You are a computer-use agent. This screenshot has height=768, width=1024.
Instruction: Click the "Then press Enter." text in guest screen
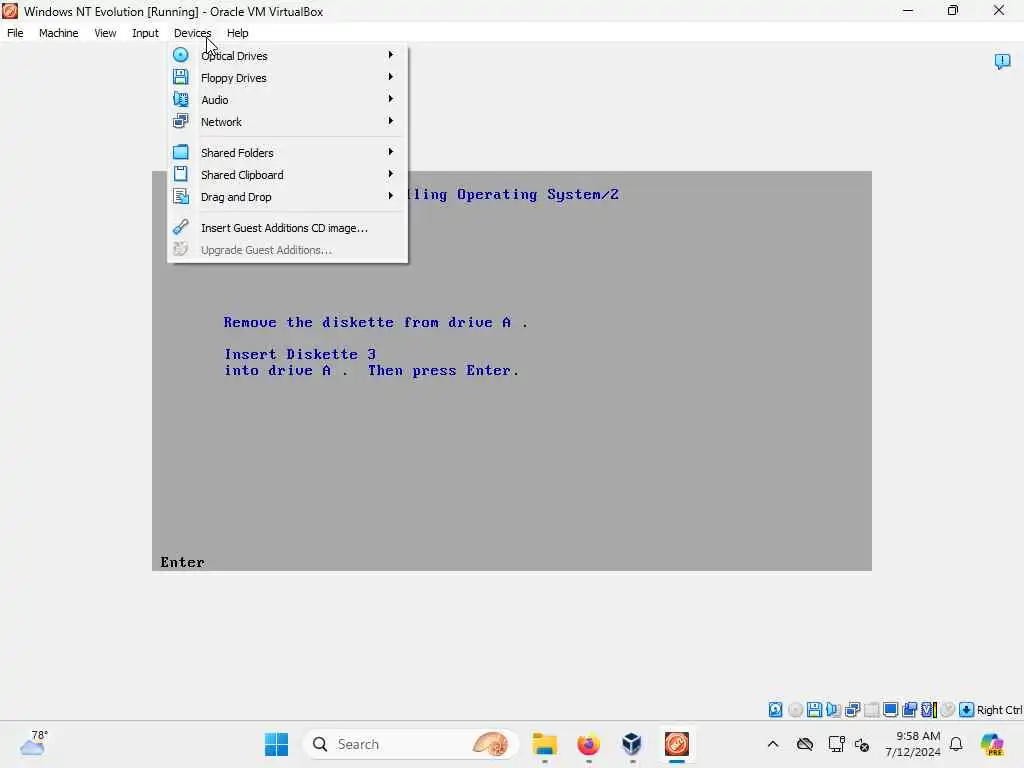pyautogui.click(x=443, y=370)
